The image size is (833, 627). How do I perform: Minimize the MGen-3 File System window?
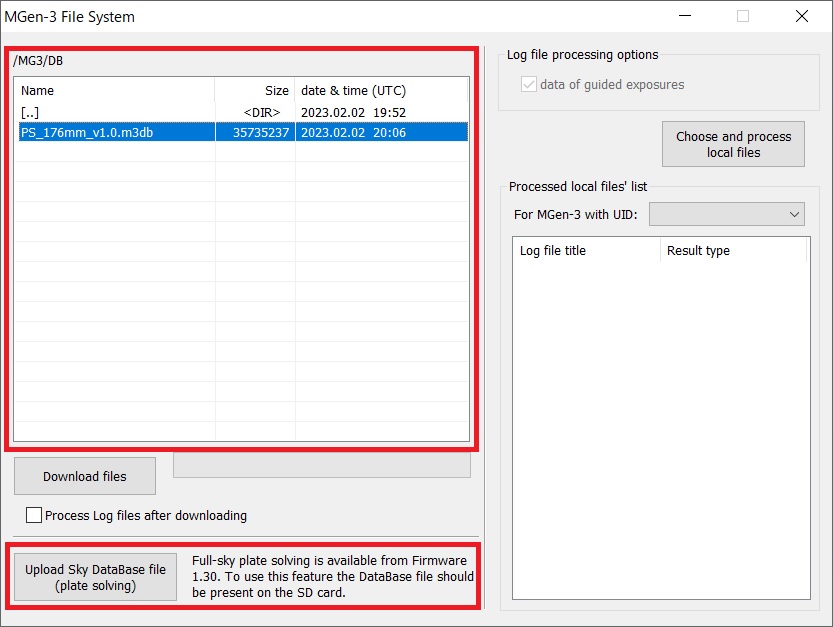(x=685, y=16)
